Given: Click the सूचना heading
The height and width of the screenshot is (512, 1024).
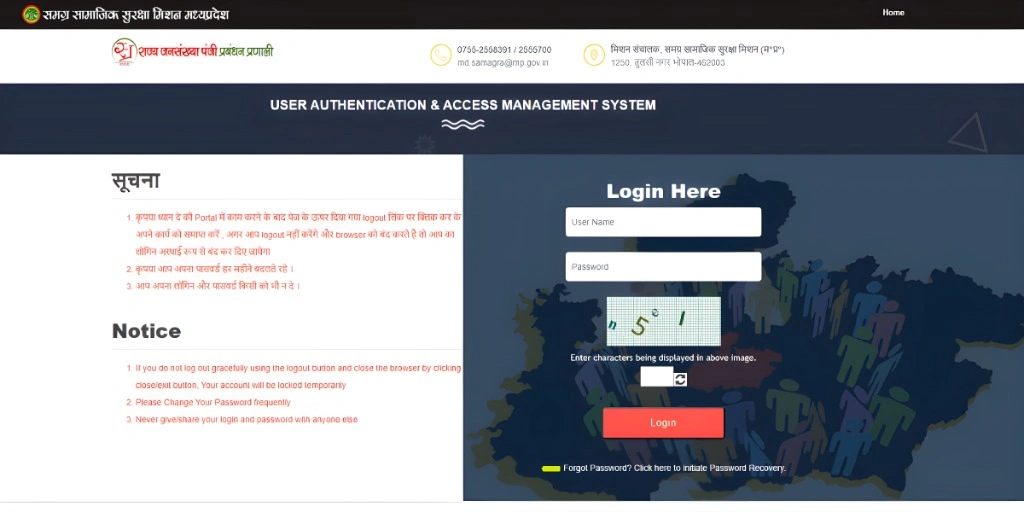Looking at the screenshot, I should (135, 182).
